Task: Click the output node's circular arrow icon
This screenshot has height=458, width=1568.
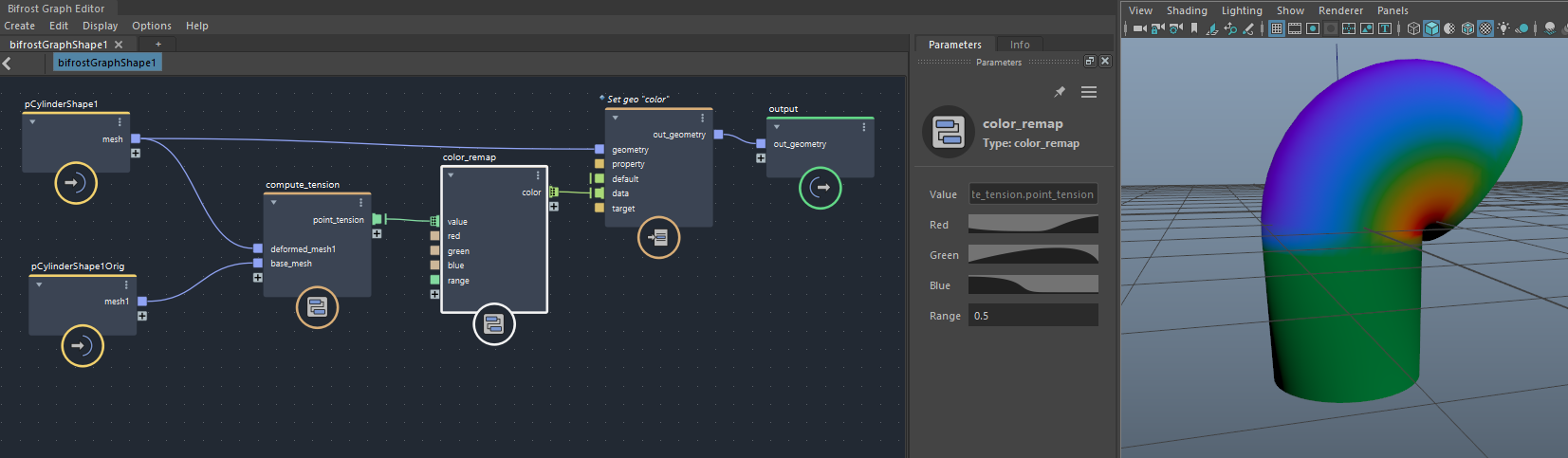Action: pos(821,188)
